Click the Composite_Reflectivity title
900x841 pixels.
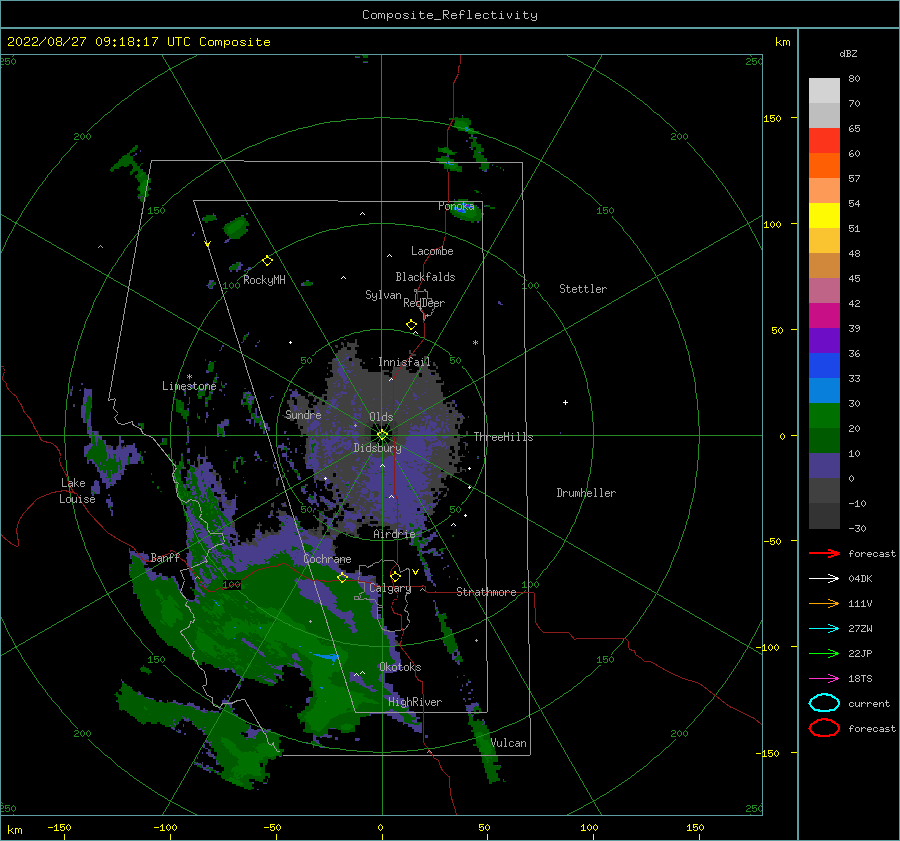(450, 15)
